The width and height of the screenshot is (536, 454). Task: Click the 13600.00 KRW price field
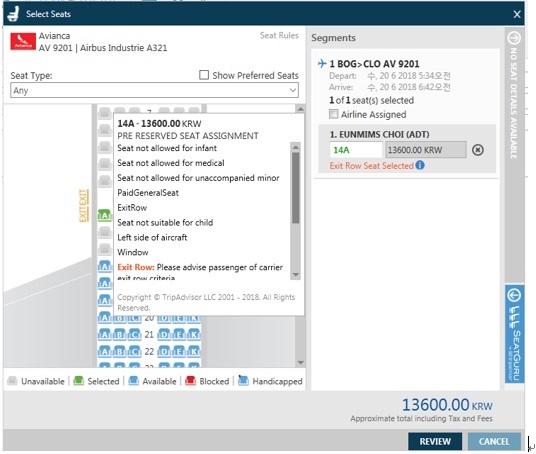[x=426, y=150]
